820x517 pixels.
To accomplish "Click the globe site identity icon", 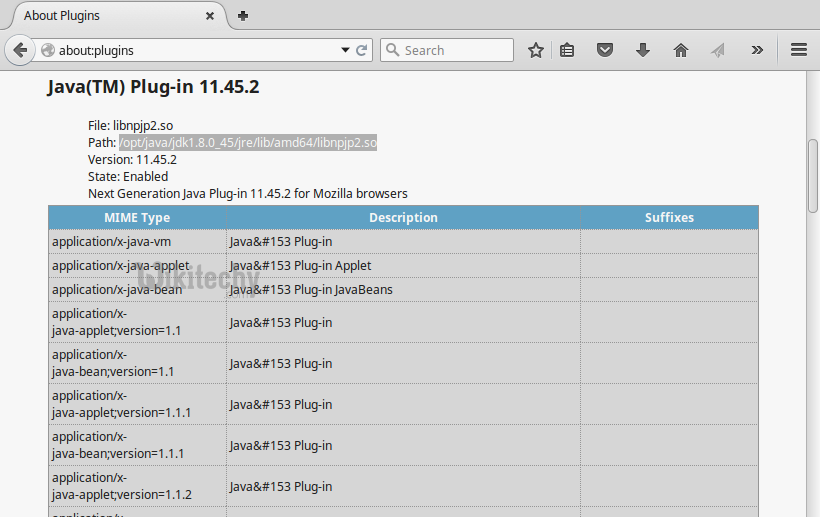I will (x=48, y=50).
